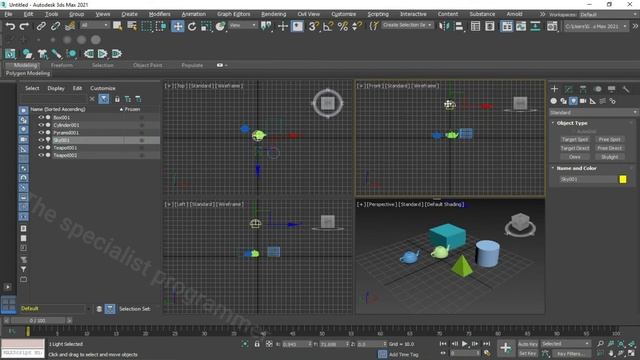This screenshot has width=640, height=360.
Task: Open the Layer Explorer toggle icon
Action: pyautogui.click(x=489, y=27)
